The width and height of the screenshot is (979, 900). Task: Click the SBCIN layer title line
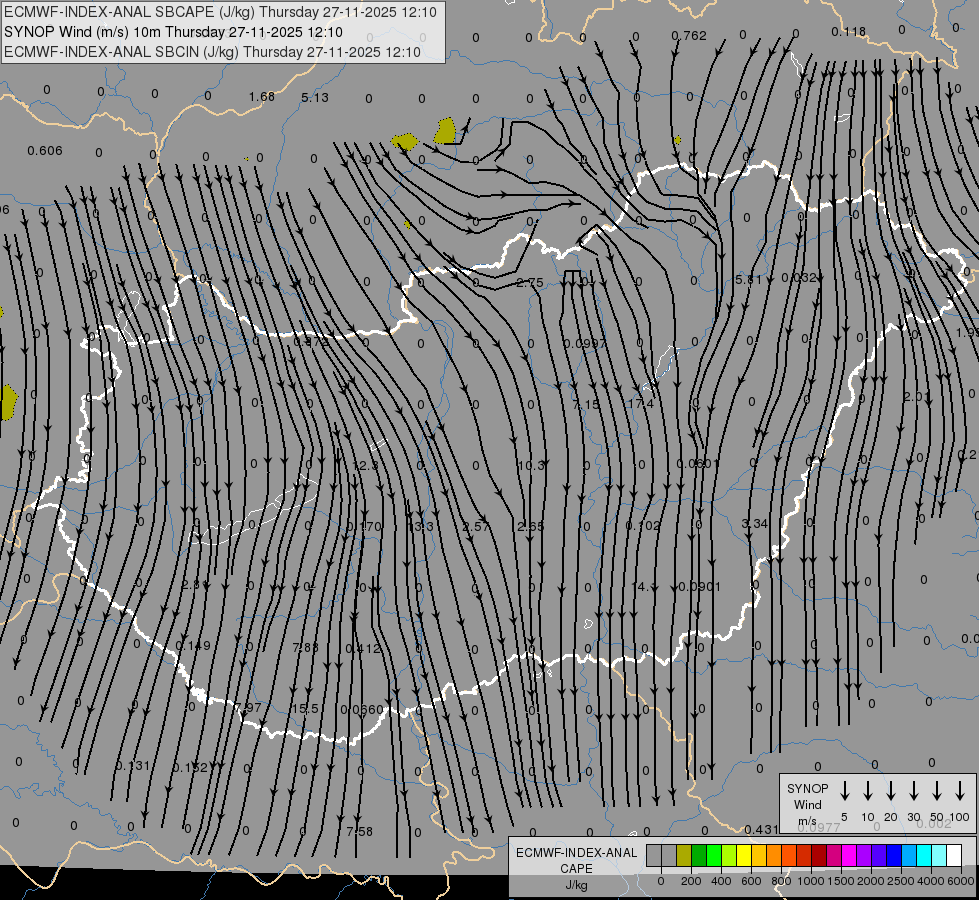pyautogui.click(x=212, y=52)
